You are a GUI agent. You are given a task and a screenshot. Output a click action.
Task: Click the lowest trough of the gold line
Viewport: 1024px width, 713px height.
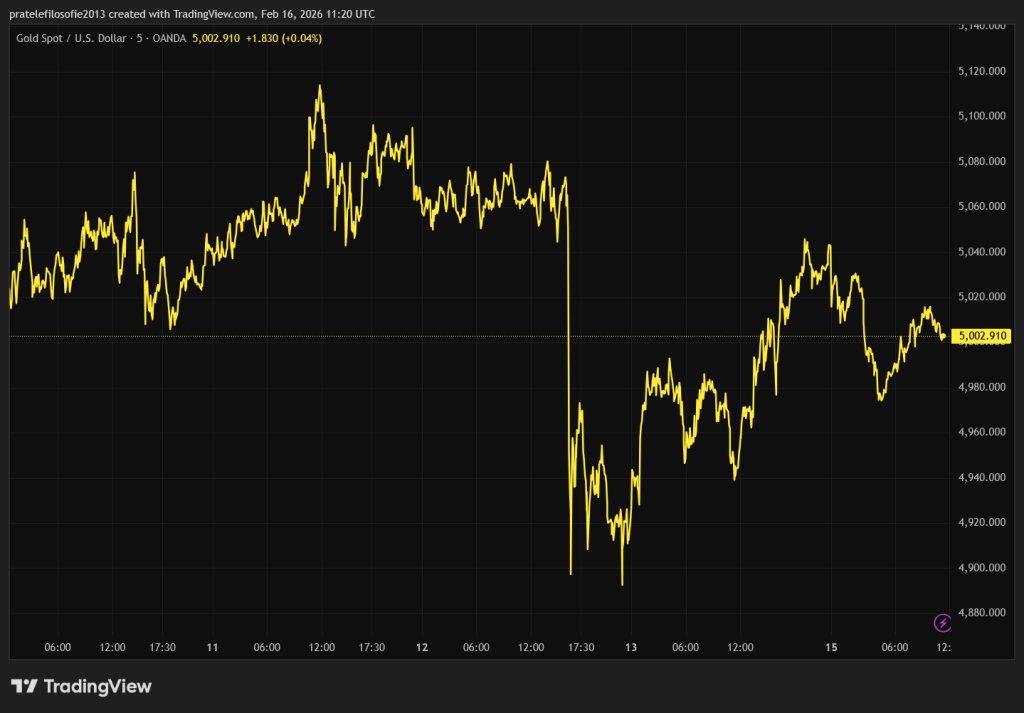pyautogui.click(x=622, y=584)
